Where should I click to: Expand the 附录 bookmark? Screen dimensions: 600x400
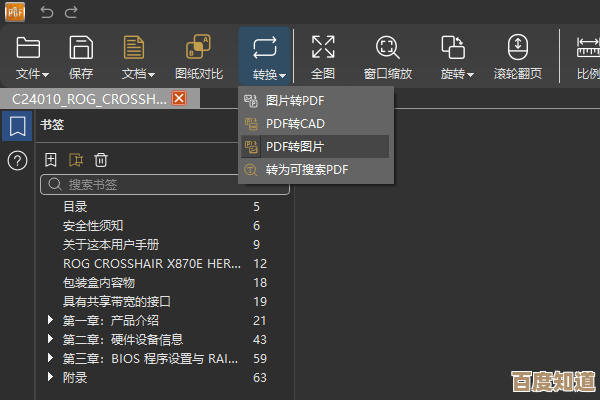(x=50, y=377)
